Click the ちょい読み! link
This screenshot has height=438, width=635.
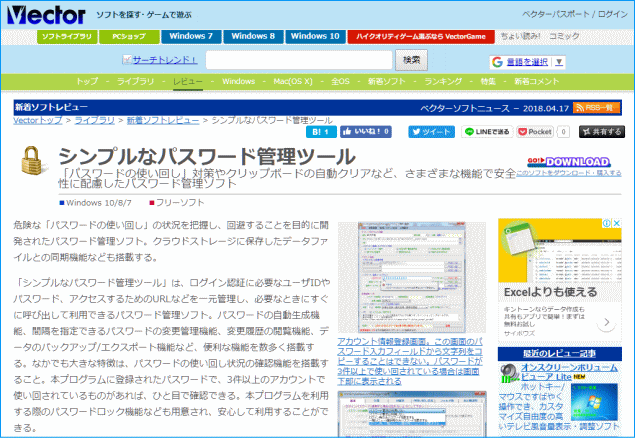tap(520, 36)
